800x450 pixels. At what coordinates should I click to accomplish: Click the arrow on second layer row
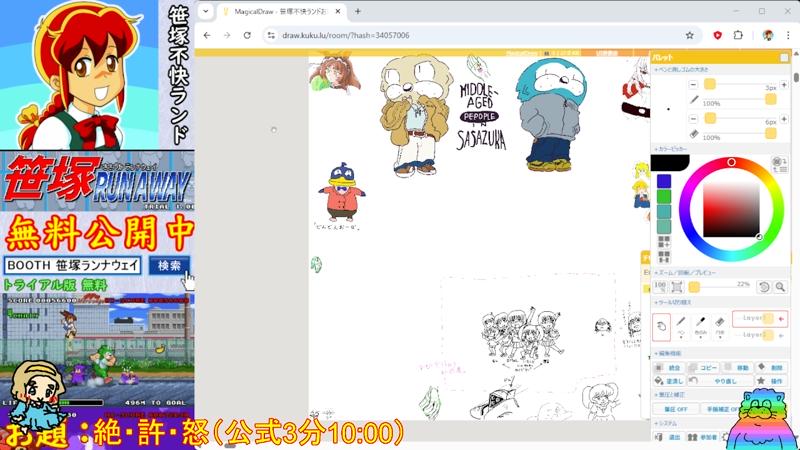(781, 335)
